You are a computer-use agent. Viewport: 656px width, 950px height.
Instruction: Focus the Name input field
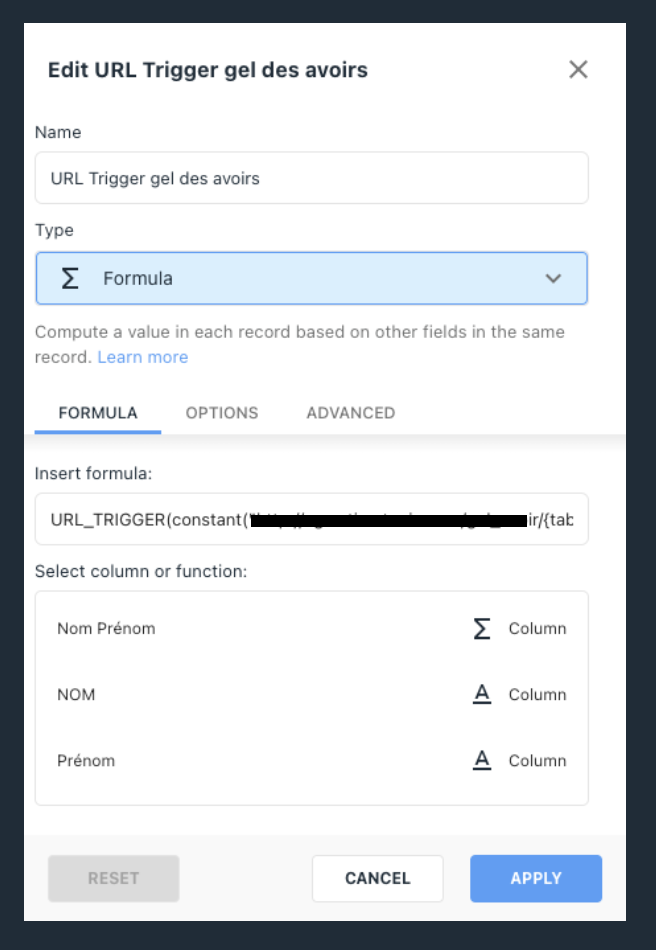pos(311,178)
